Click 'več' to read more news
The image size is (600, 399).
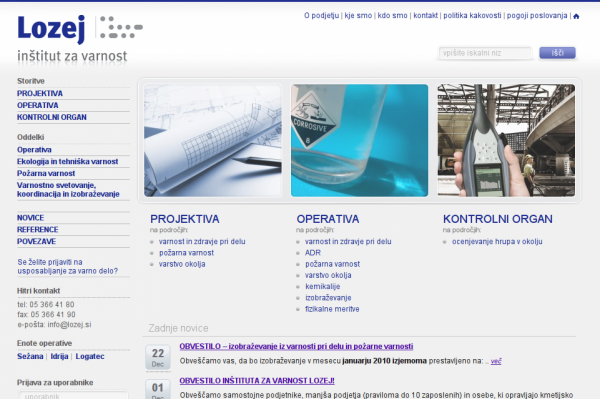point(496,361)
